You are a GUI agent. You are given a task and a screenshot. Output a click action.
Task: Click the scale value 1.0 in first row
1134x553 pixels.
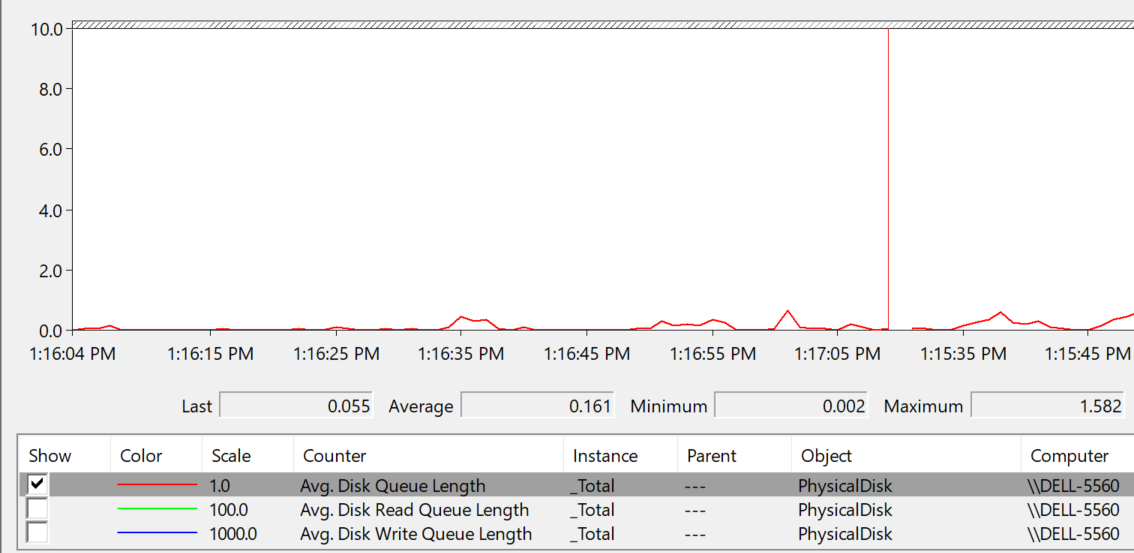(220, 485)
